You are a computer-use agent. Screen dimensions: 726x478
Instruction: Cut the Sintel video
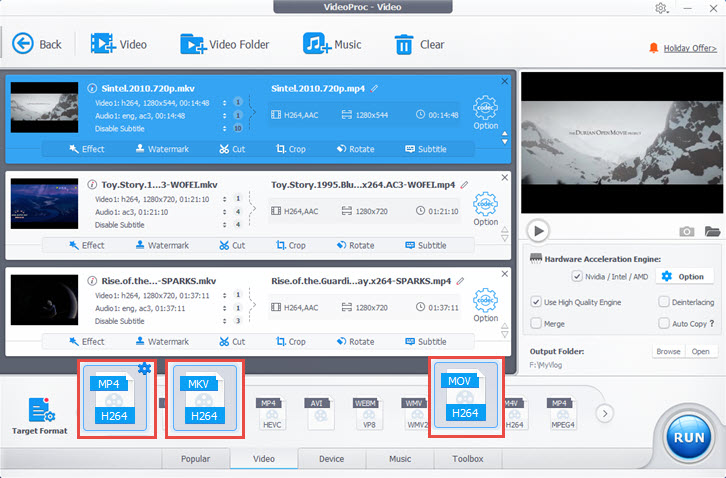point(232,149)
